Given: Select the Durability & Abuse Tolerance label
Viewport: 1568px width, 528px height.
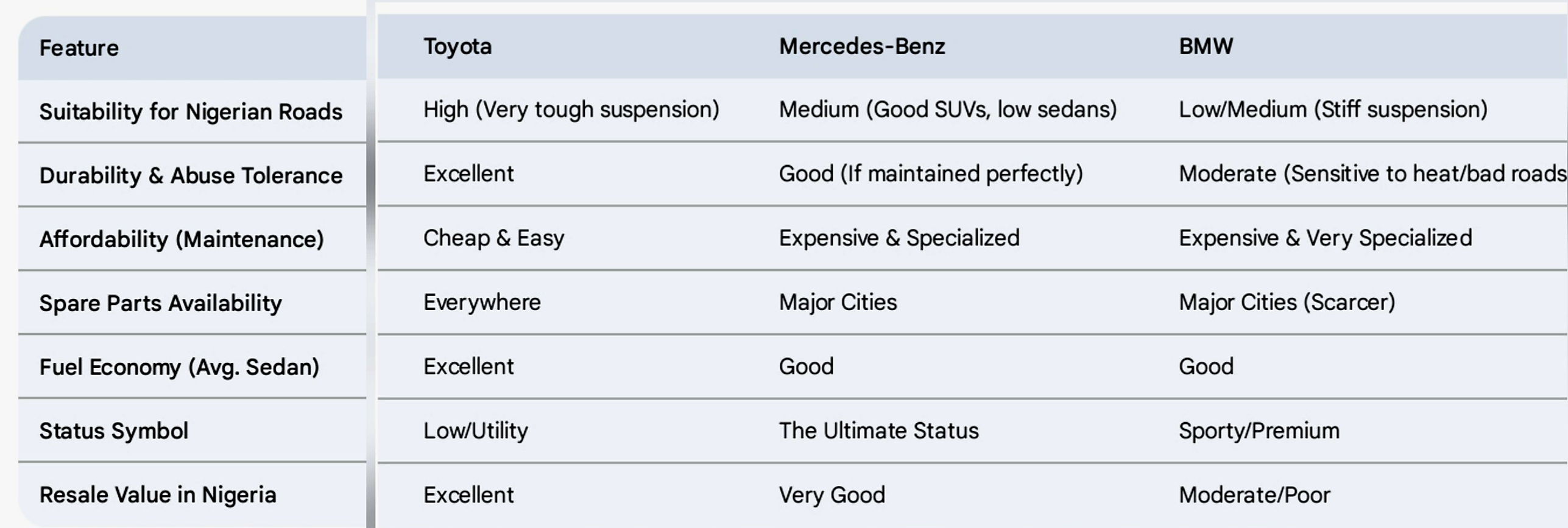Looking at the screenshot, I should 191,176.
